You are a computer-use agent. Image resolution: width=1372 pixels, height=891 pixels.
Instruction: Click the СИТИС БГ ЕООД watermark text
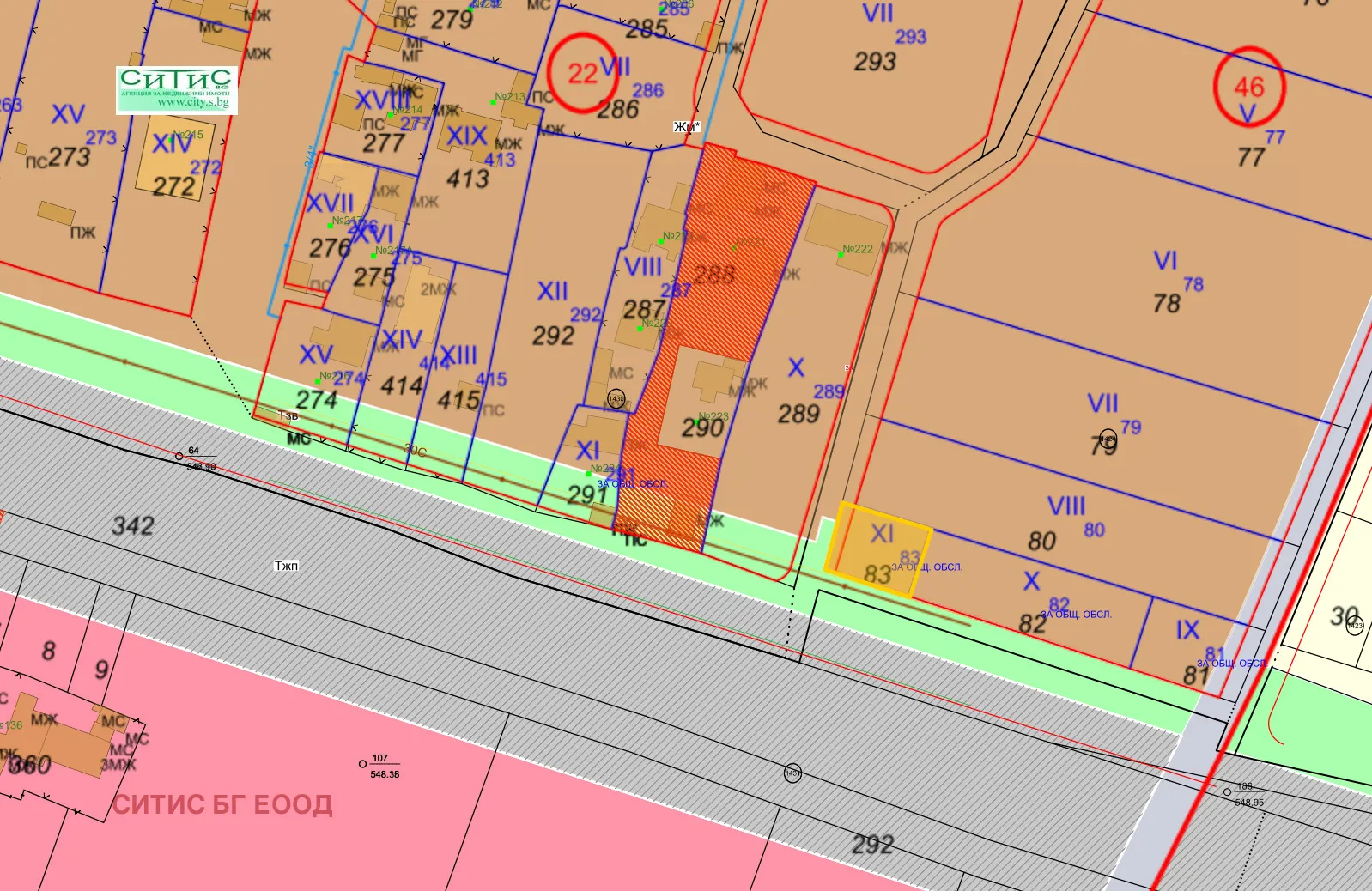(222, 804)
